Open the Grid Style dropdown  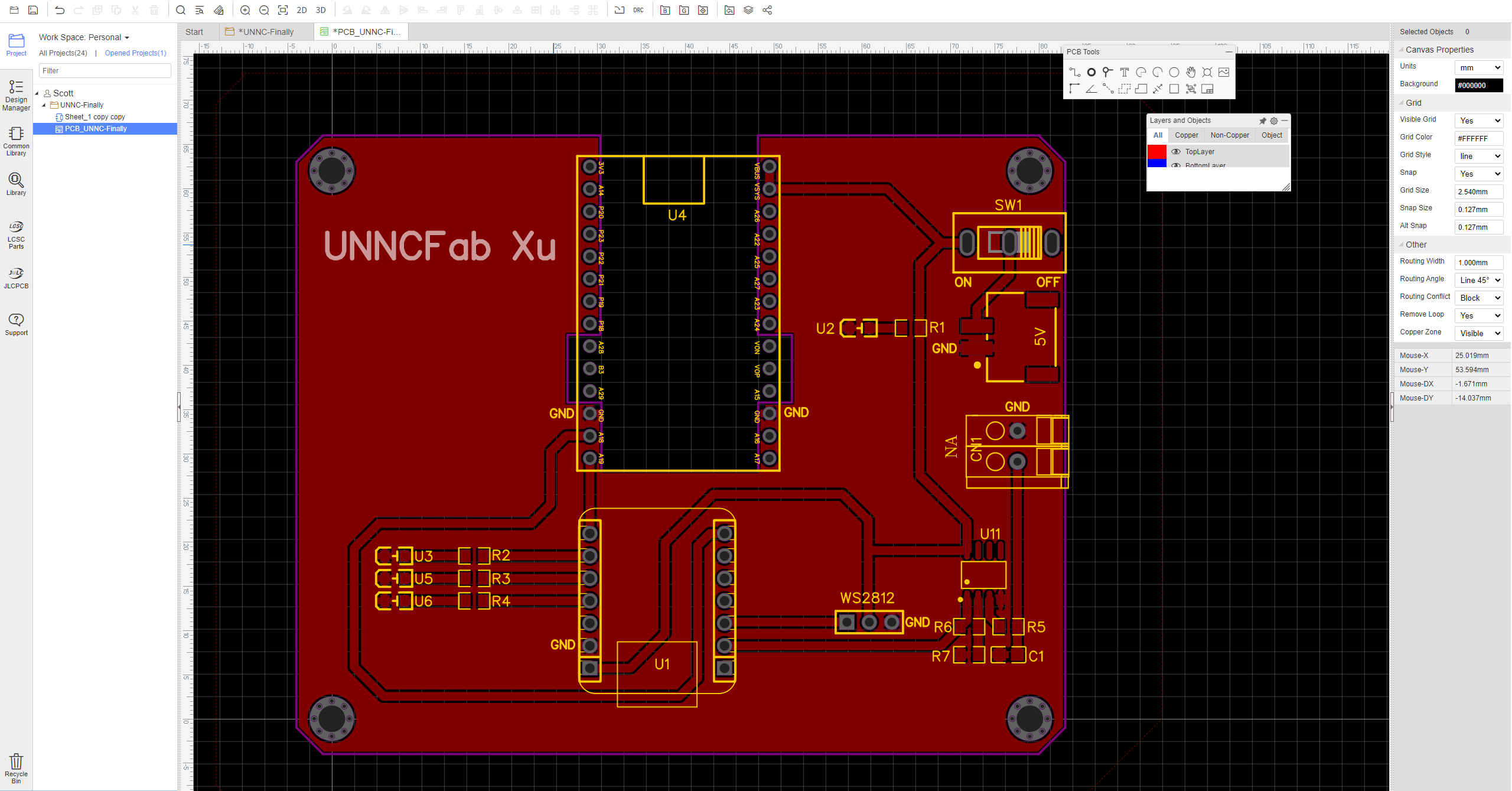(1478, 156)
